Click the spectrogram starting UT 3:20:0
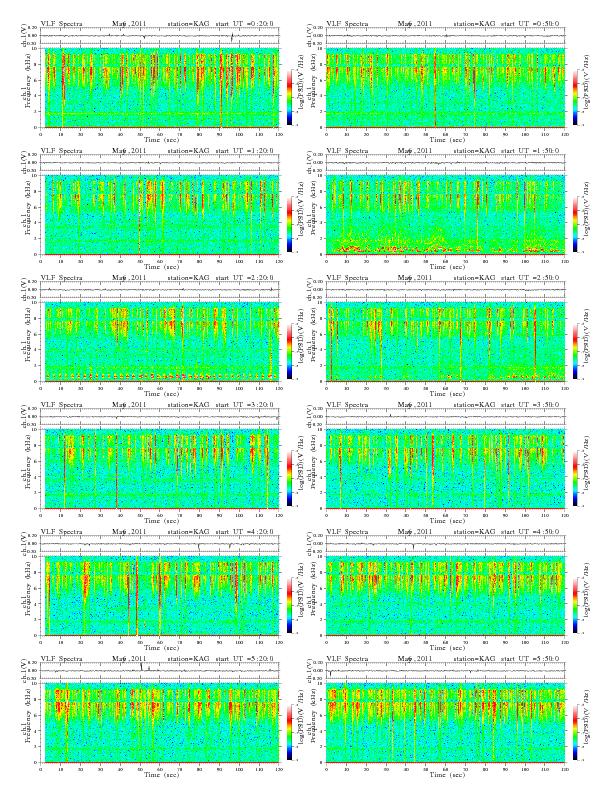612x792 pixels. [160, 469]
